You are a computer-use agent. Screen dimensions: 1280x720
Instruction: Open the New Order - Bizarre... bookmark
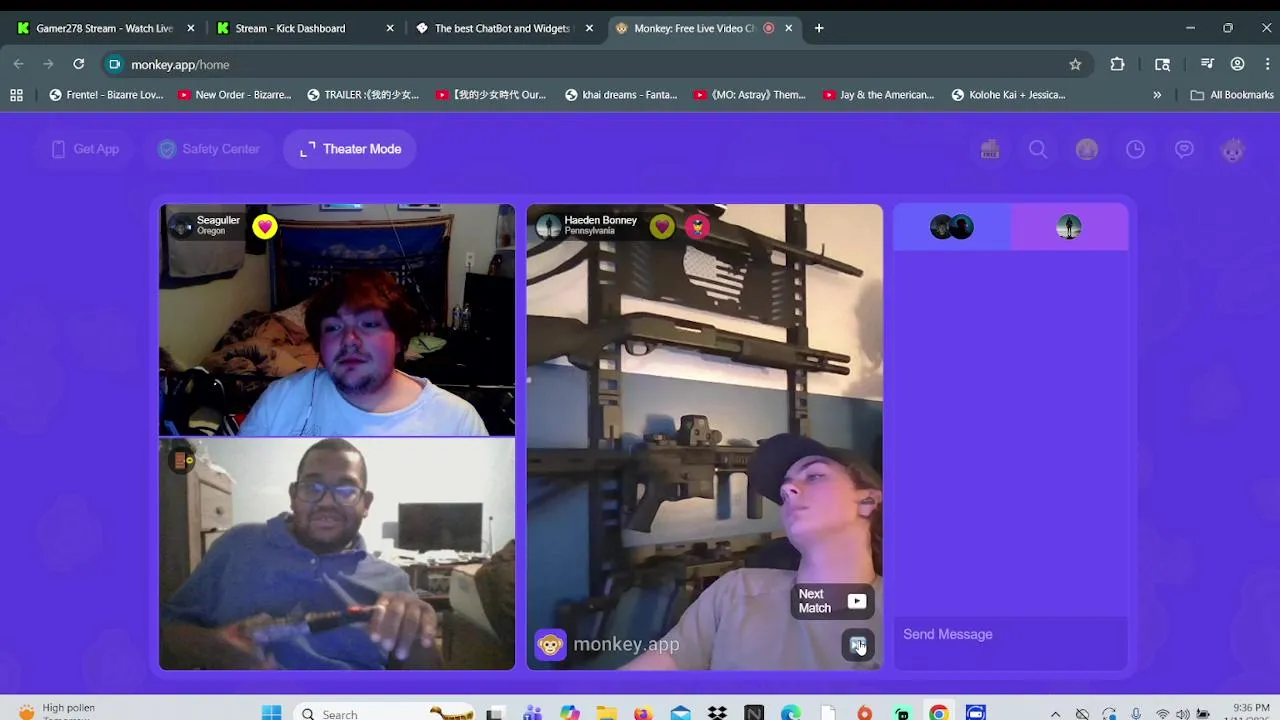tap(235, 95)
